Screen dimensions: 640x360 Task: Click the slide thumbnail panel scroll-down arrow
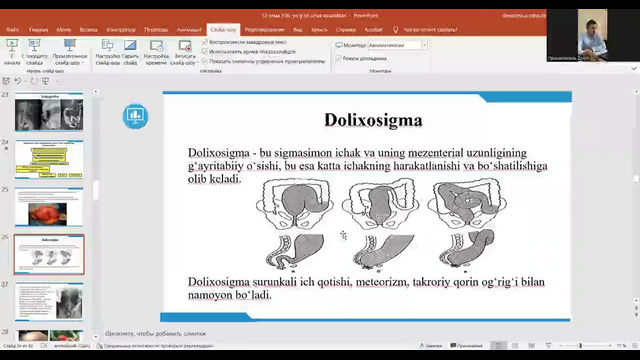point(96,337)
